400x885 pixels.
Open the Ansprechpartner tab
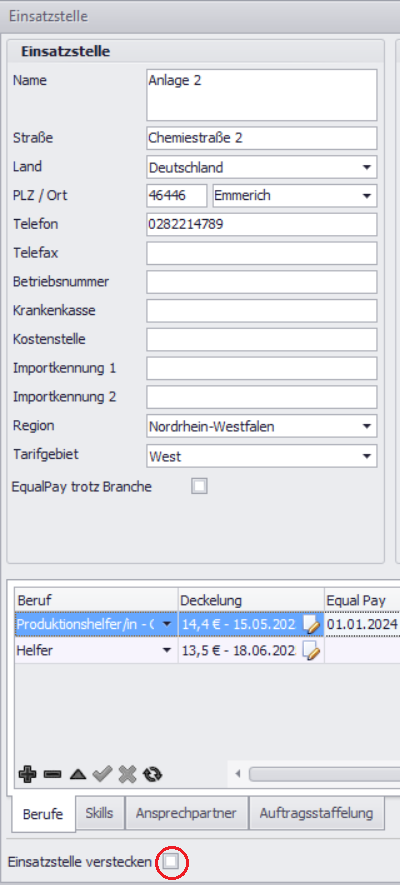(x=186, y=813)
